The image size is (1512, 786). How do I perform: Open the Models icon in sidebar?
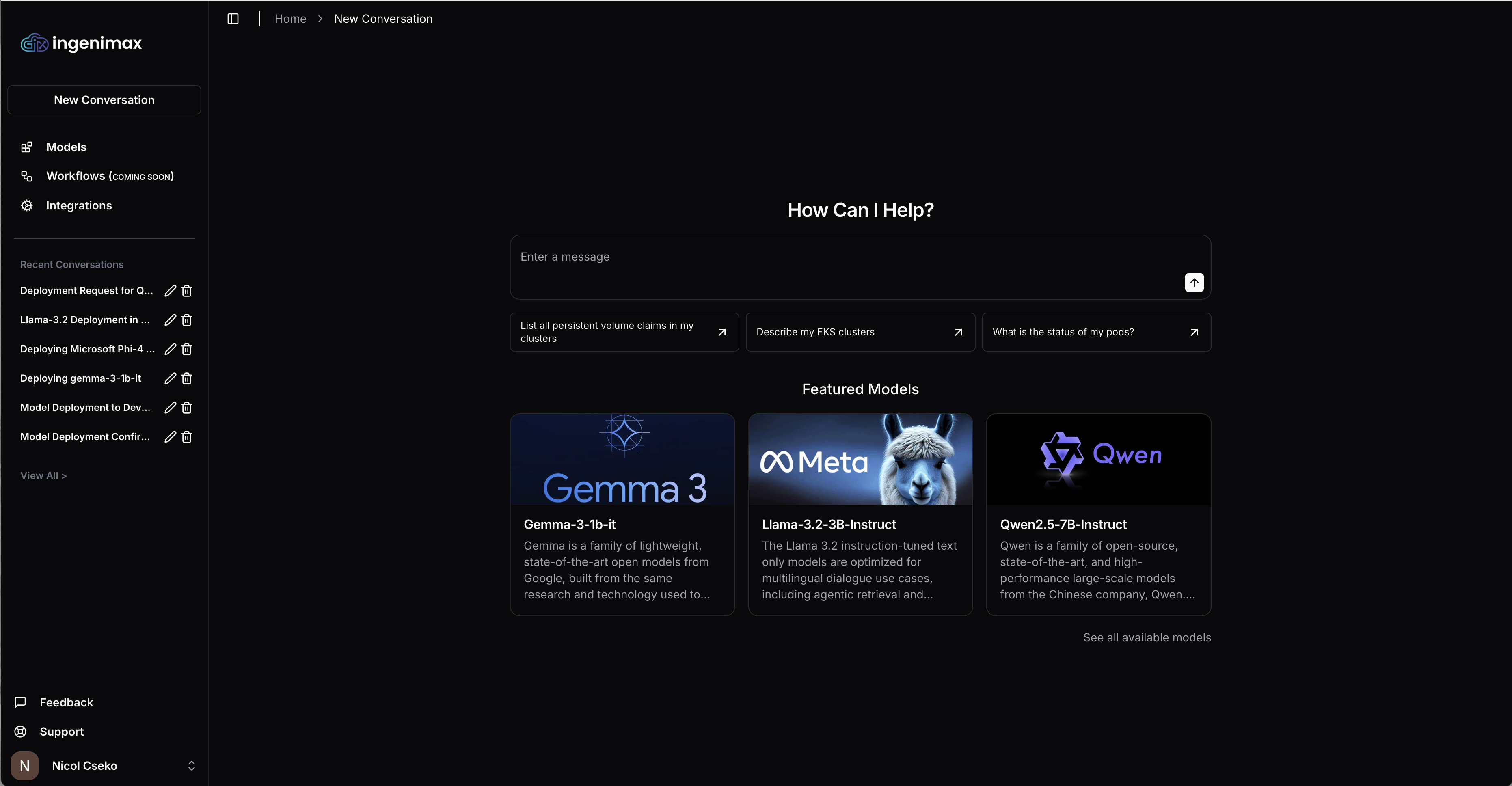click(26, 147)
